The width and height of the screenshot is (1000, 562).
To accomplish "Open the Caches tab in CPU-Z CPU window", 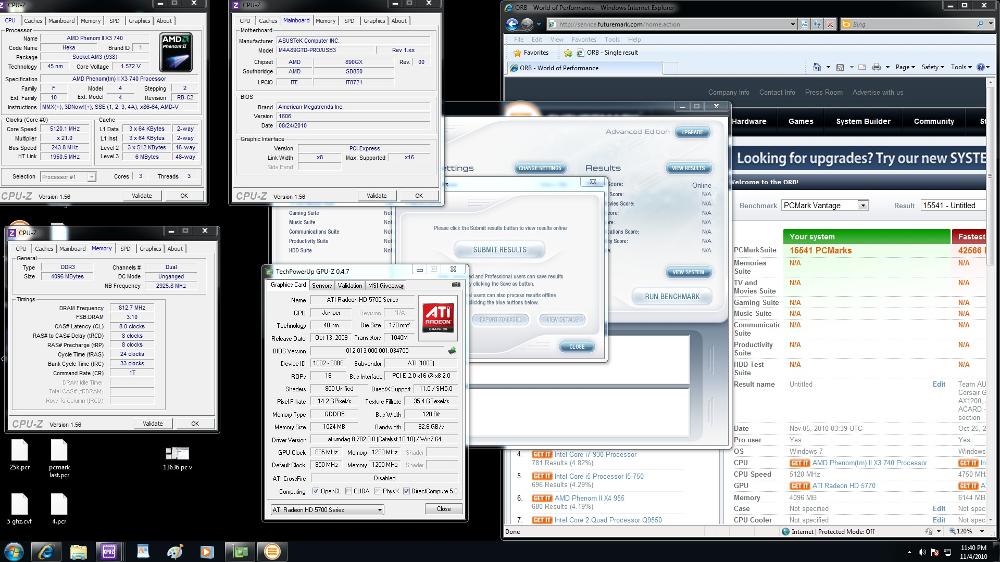I will tap(33, 20).
